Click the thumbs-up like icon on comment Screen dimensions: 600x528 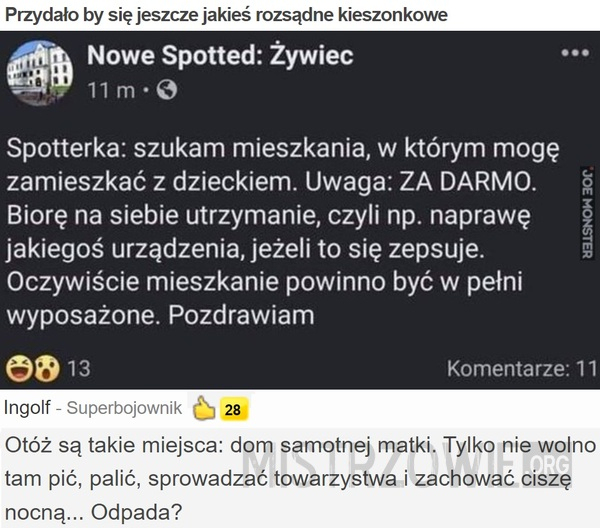204,408
